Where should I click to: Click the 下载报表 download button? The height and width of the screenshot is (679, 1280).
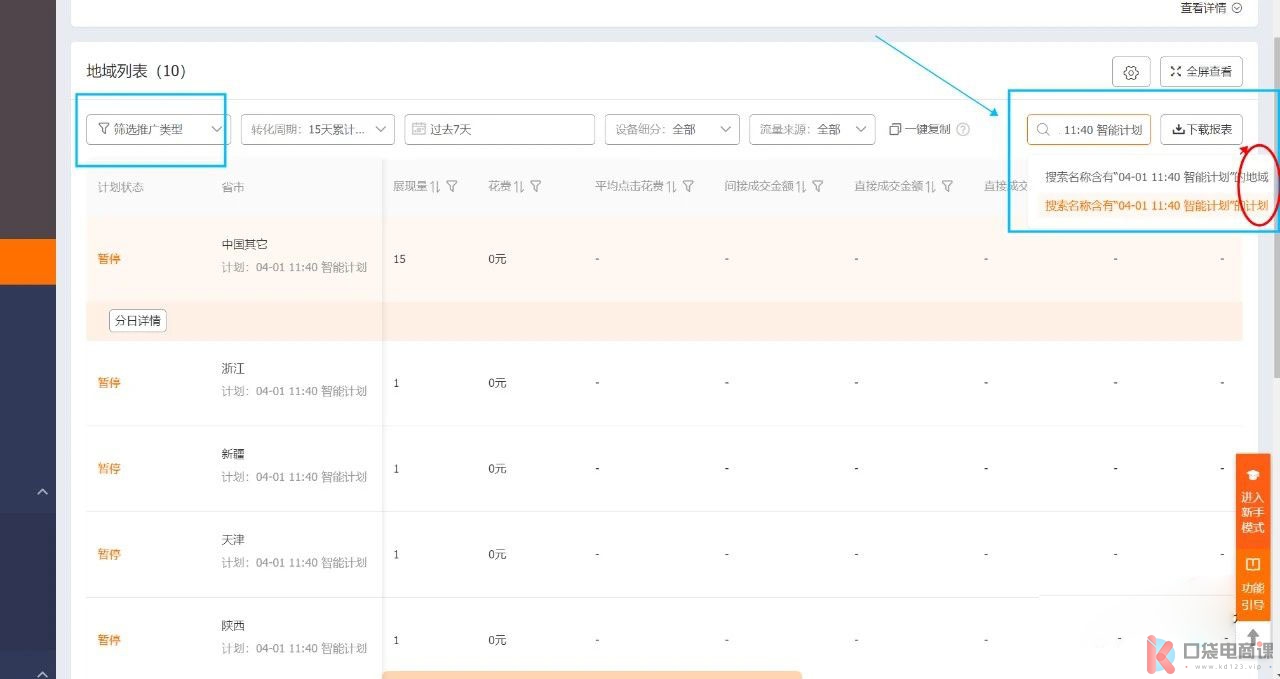(1201, 129)
